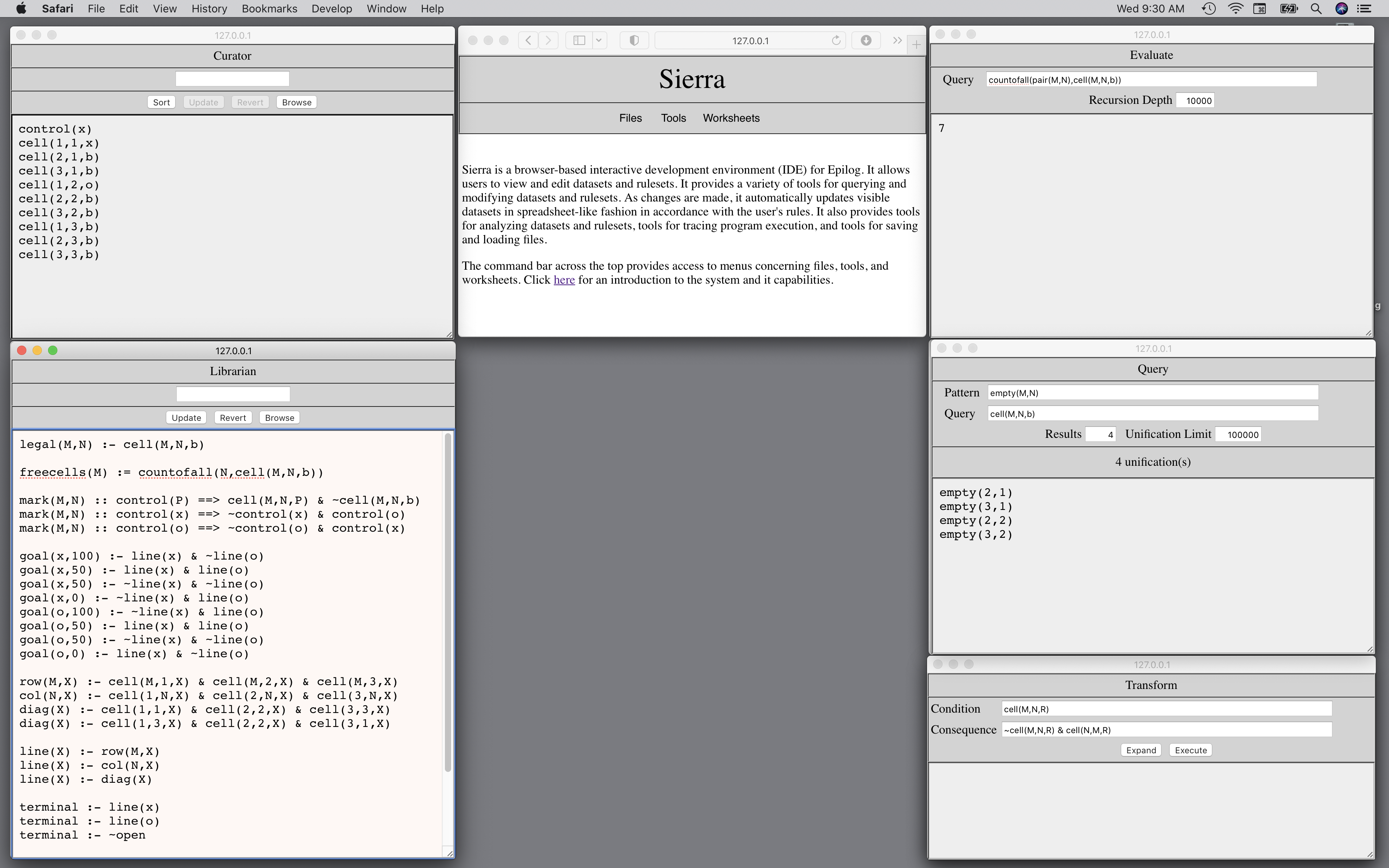Click the Recursion Depth field
This screenshot has height=868, width=1389.
point(1196,100)
